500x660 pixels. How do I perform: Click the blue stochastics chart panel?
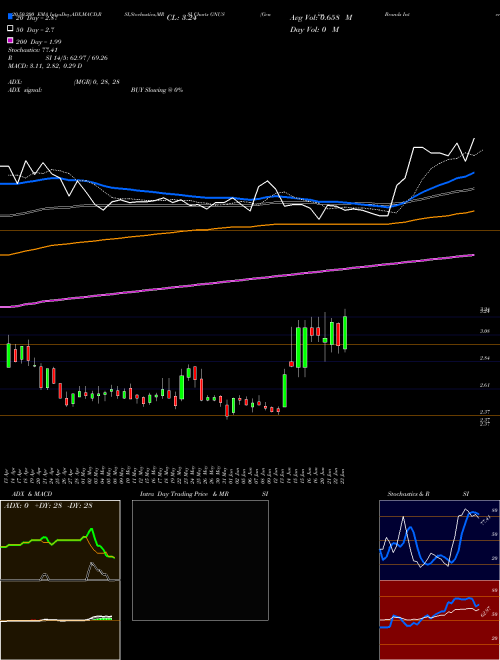439,540
